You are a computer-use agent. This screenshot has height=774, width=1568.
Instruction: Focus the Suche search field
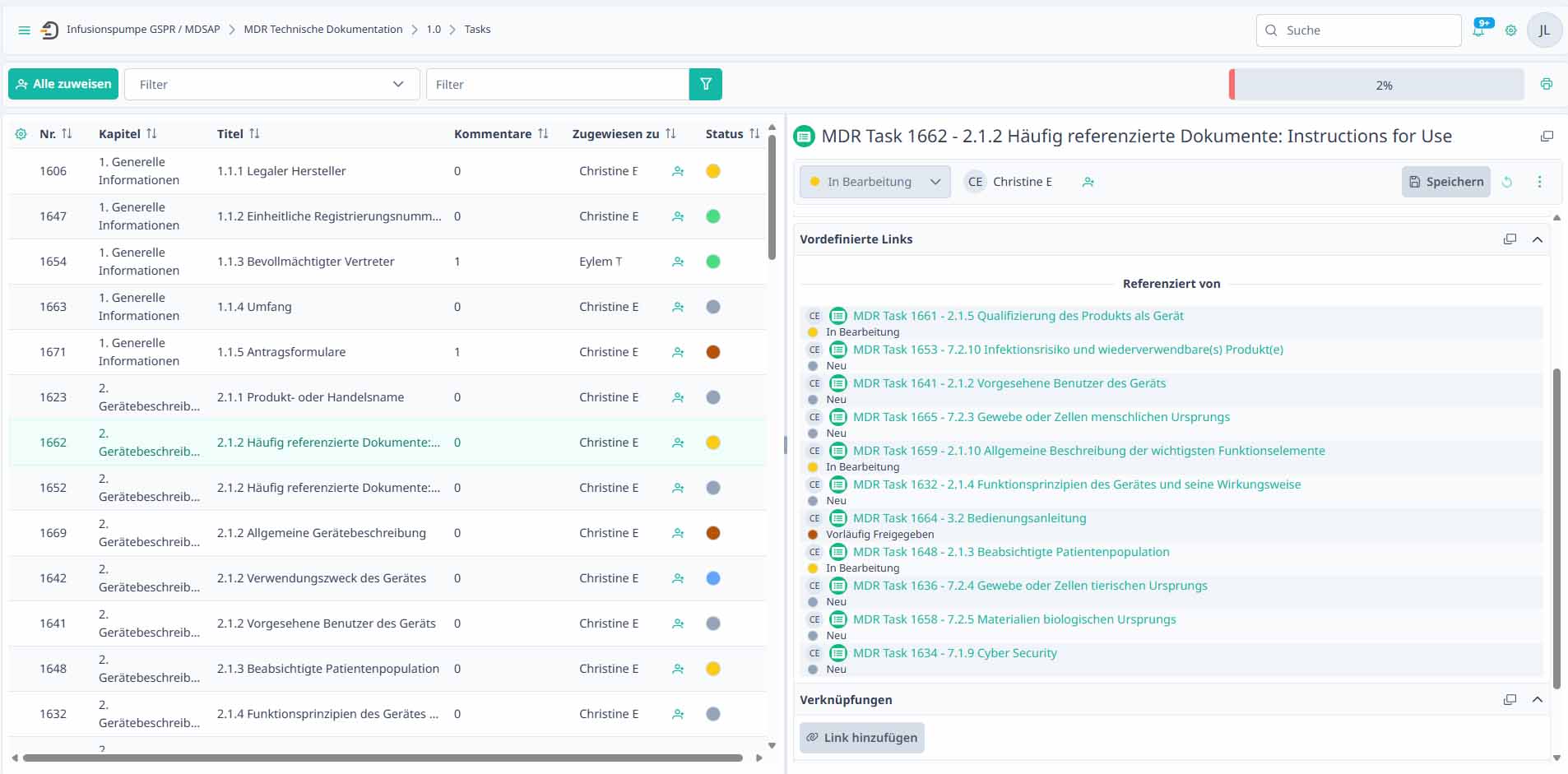pyautogui.click(x=1359, y=30)
